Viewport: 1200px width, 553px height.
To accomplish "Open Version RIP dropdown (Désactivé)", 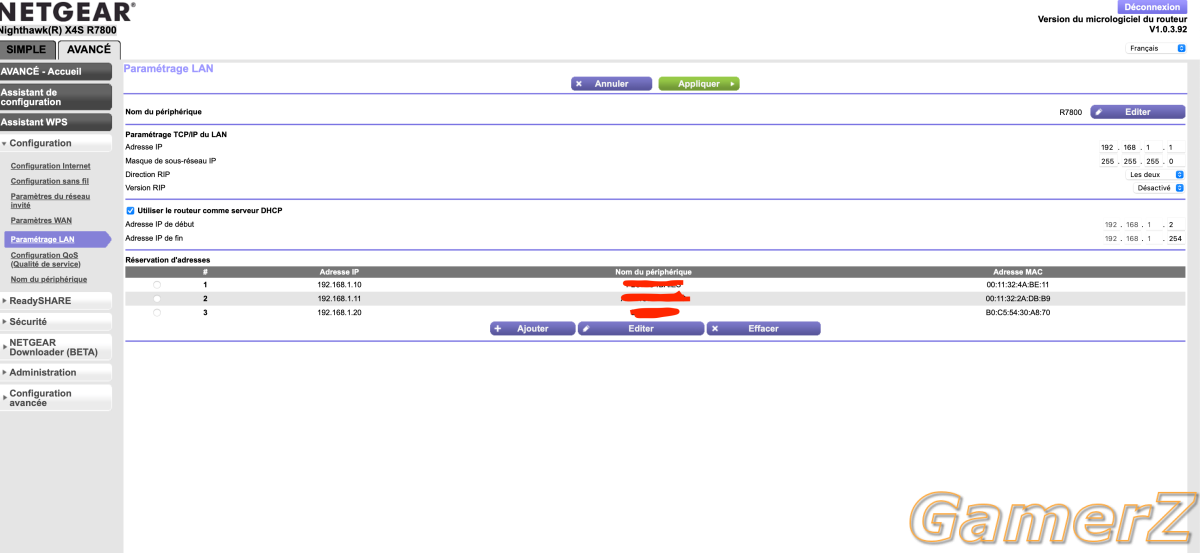I will 1158,187.
